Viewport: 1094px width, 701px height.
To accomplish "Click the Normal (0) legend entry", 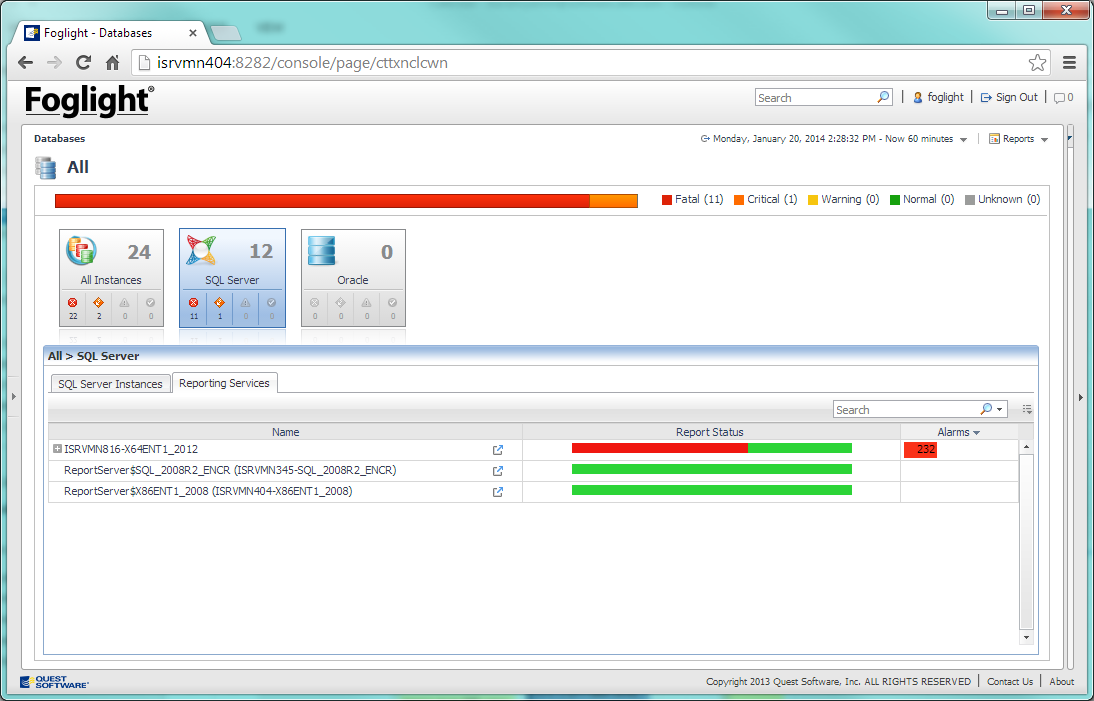I will [x=922, y=199].
